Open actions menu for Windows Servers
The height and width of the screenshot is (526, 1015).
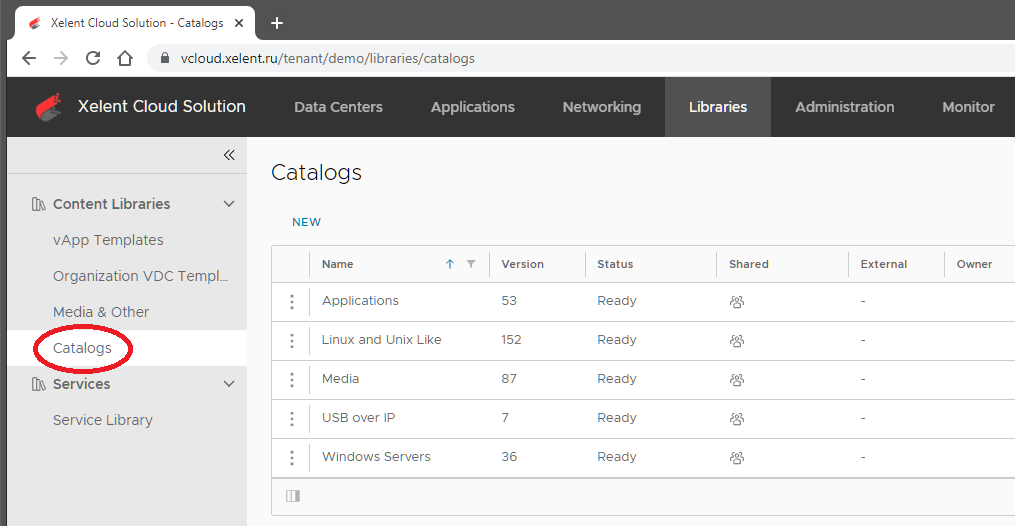[292, 457]
